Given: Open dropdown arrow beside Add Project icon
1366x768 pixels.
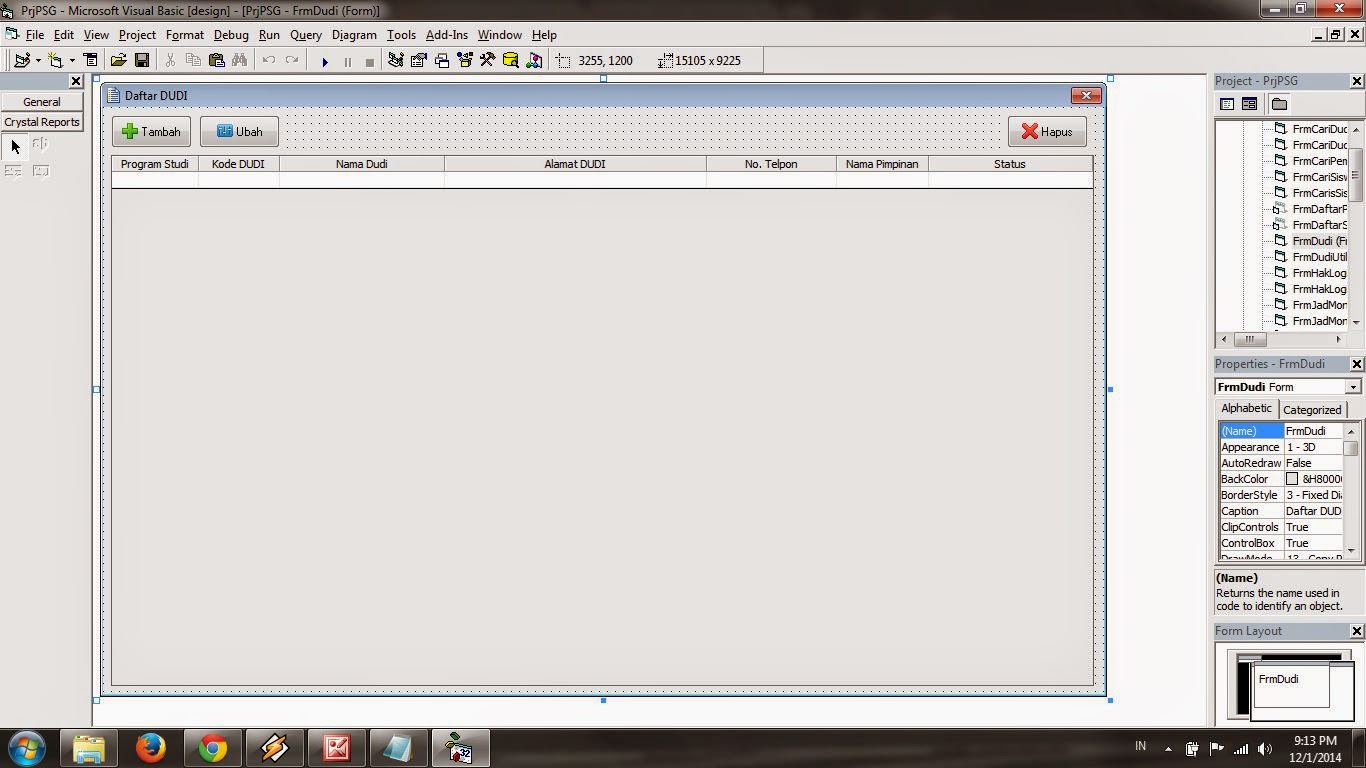Looking at the screenshot, I should (38, 60).
